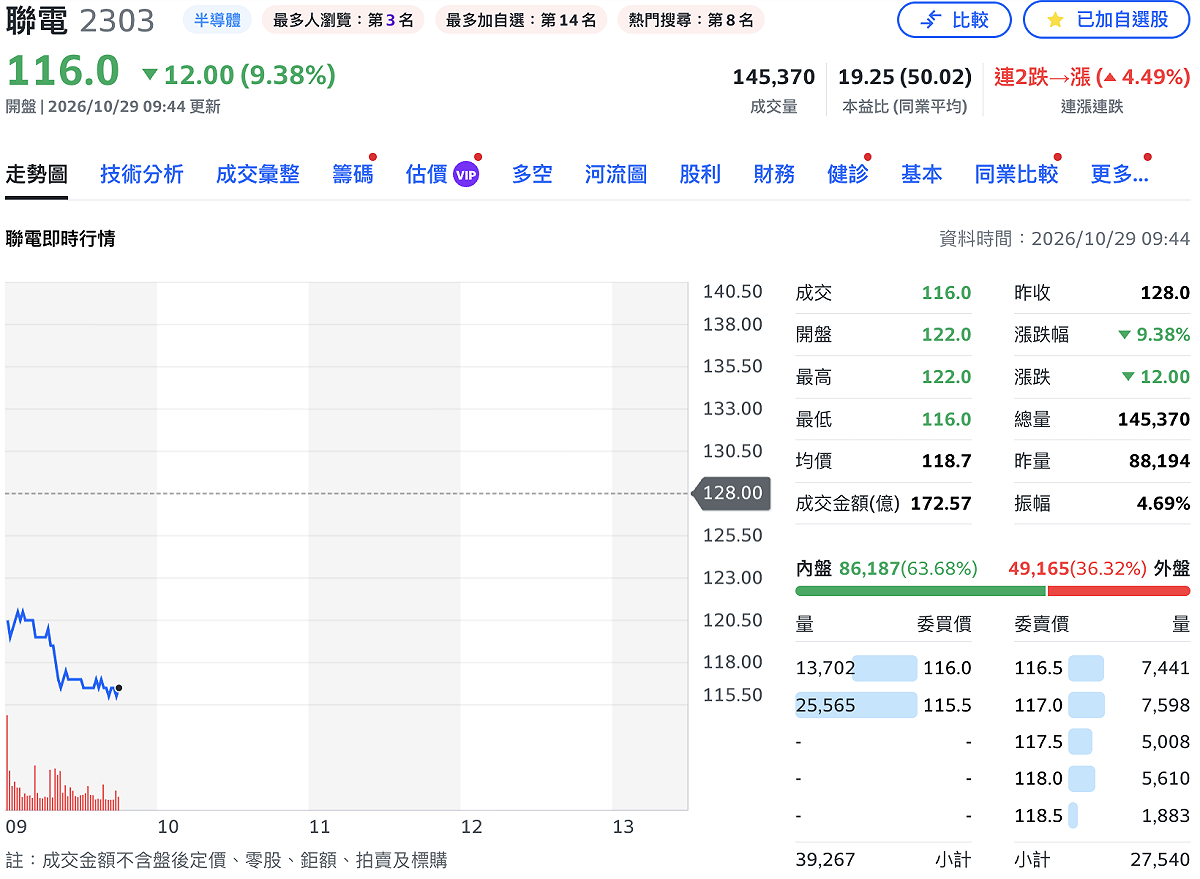
Task: Click the 熱門搜尋：第8名 badge
Action: 691,20
